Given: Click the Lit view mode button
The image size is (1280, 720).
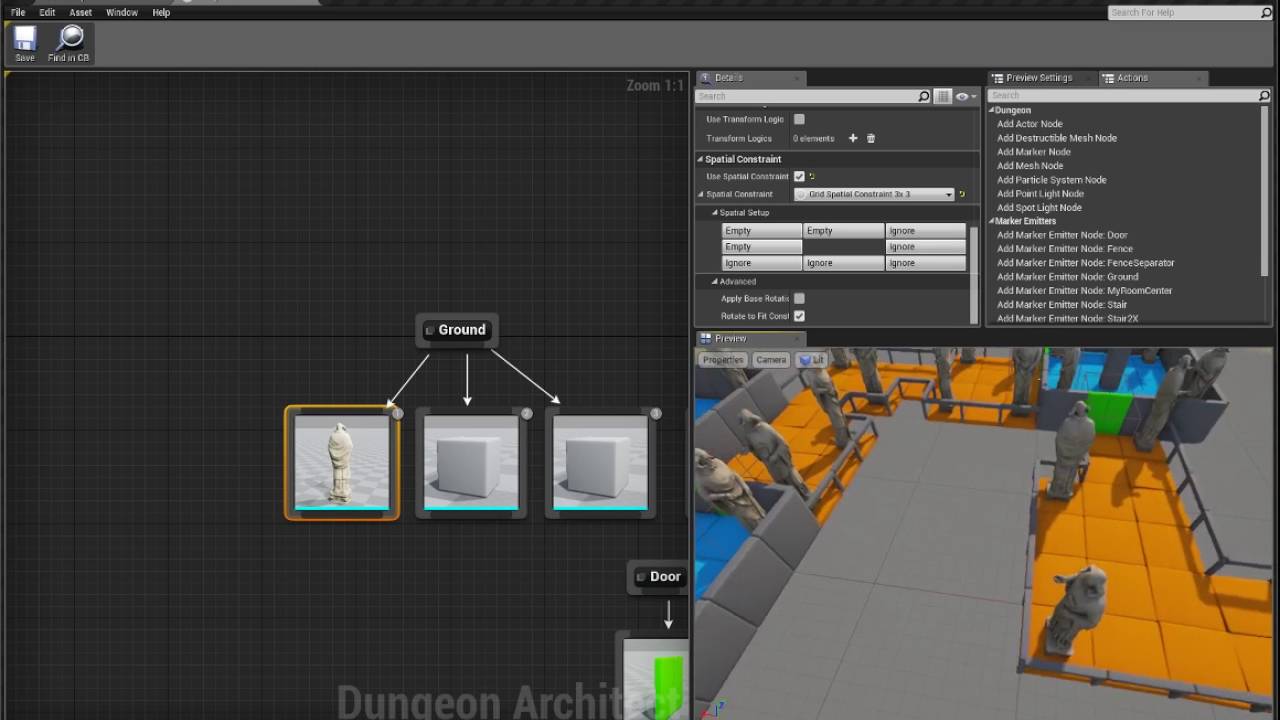Looking at the screenshot, I should (x=812, y=360).
